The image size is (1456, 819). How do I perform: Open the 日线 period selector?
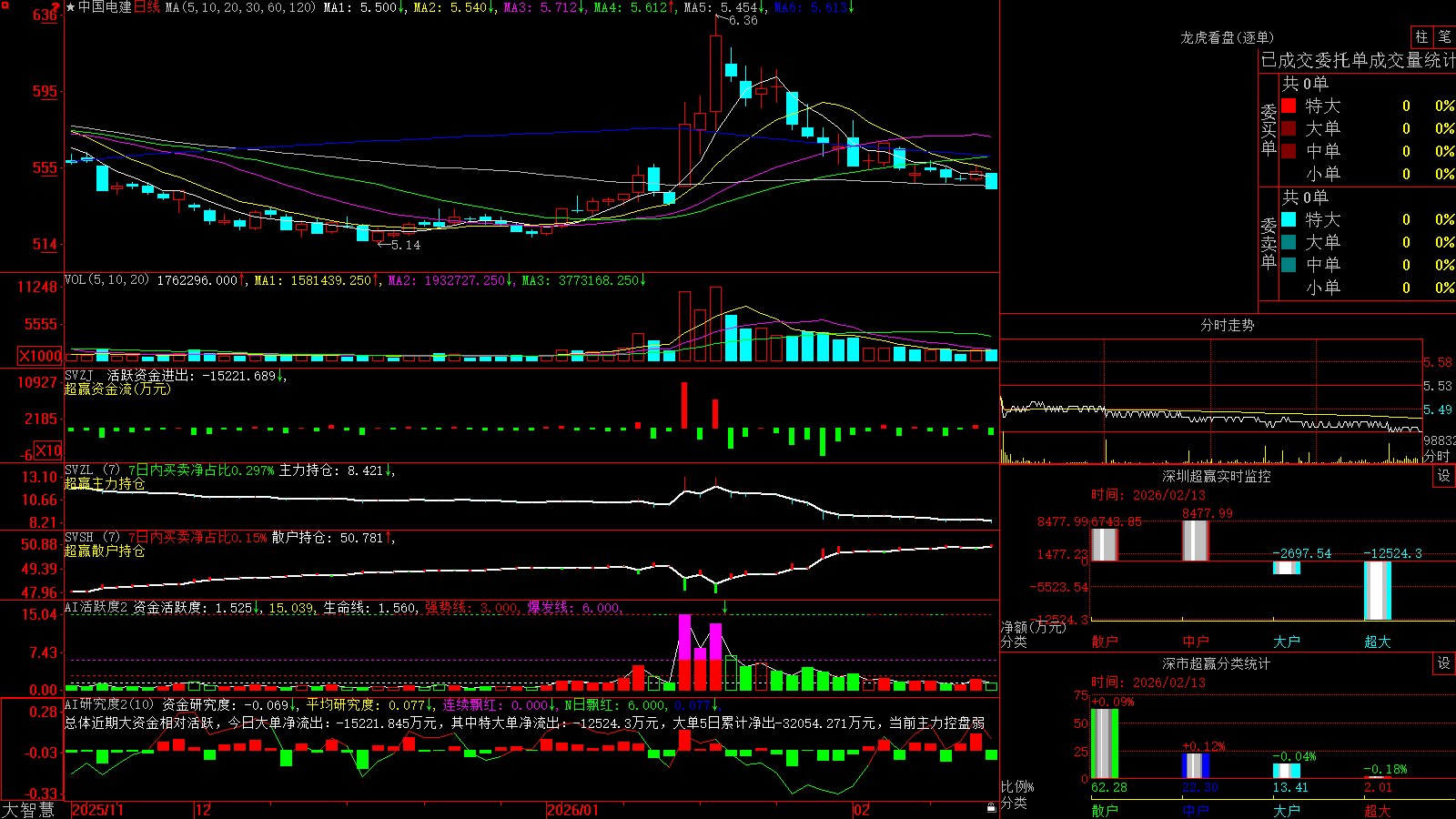click(147, 7)
